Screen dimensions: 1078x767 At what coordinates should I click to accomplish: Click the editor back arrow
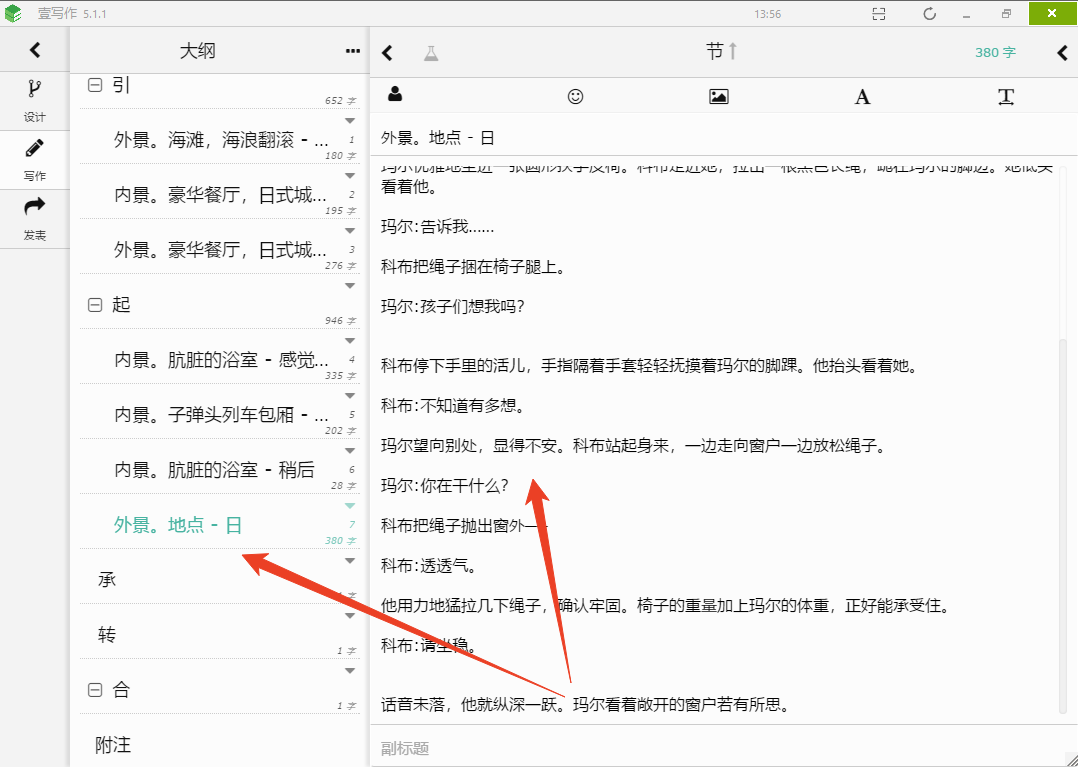pos(388,53)
